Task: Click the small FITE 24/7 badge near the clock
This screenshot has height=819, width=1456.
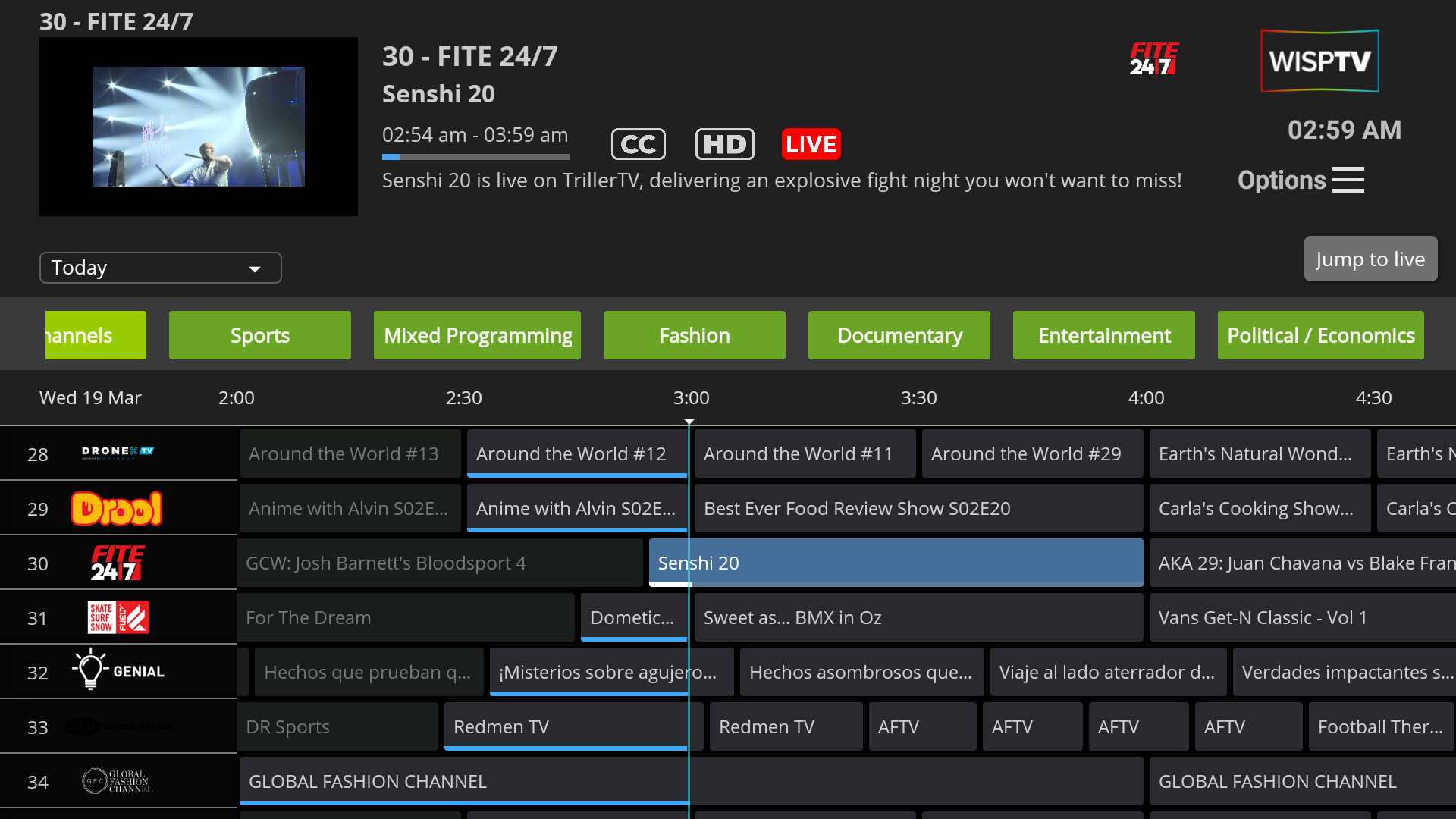Action: [1154, 58]
